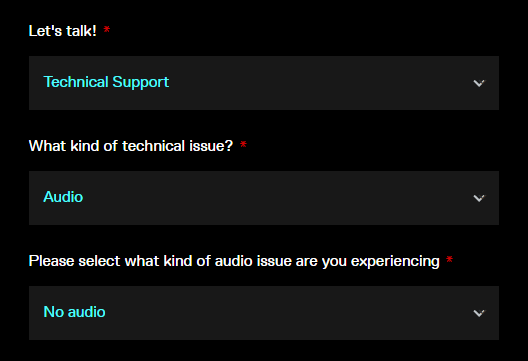
Task: Open the audio issue kind dropdown
Action: [x=264, y=313]
